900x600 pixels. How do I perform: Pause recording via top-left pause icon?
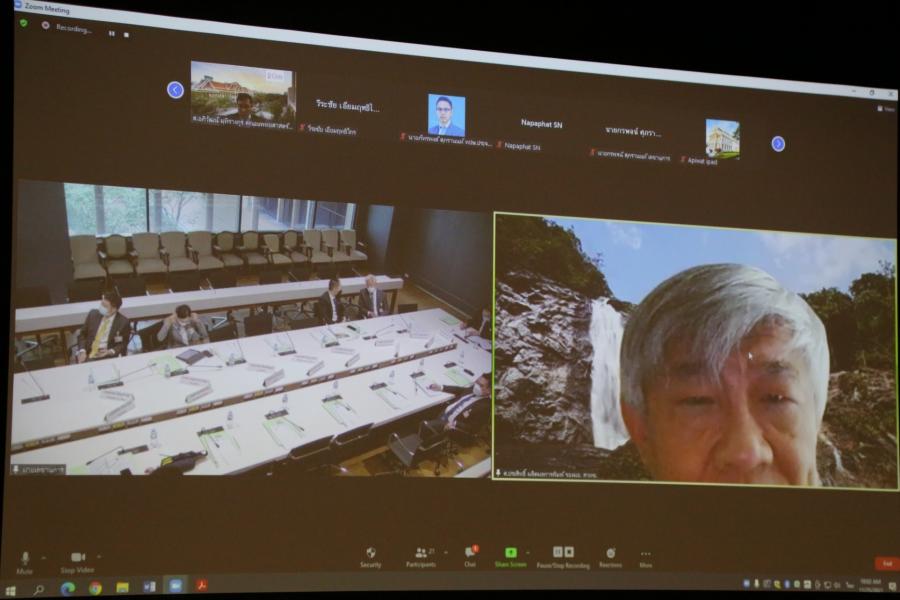[111, 33]
